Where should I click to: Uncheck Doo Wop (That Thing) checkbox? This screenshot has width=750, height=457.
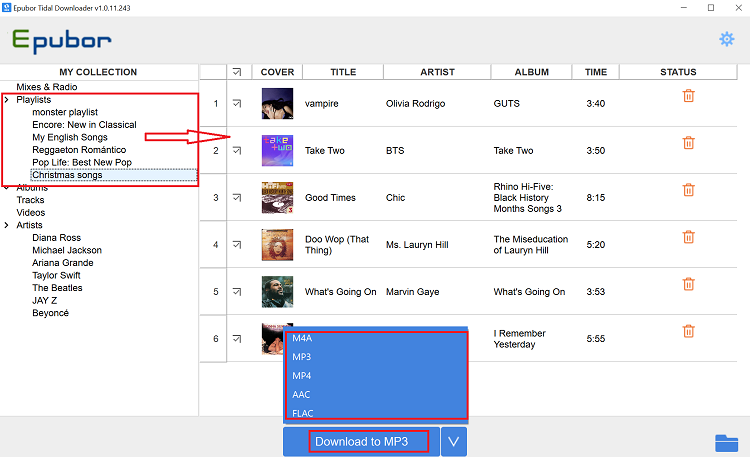(x=237, y=245)
